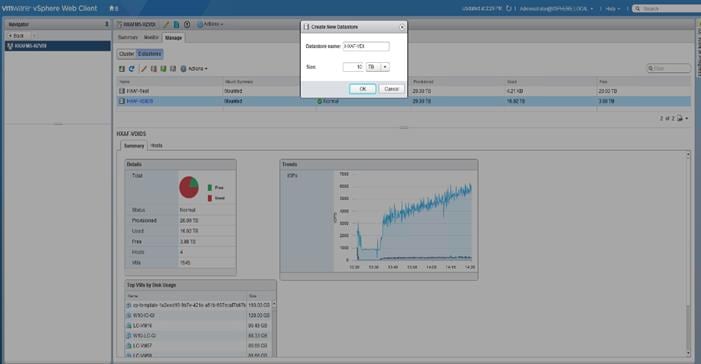Click the green datastore icon in toolbar
The image size is (701, 364).
coord(163,69)
